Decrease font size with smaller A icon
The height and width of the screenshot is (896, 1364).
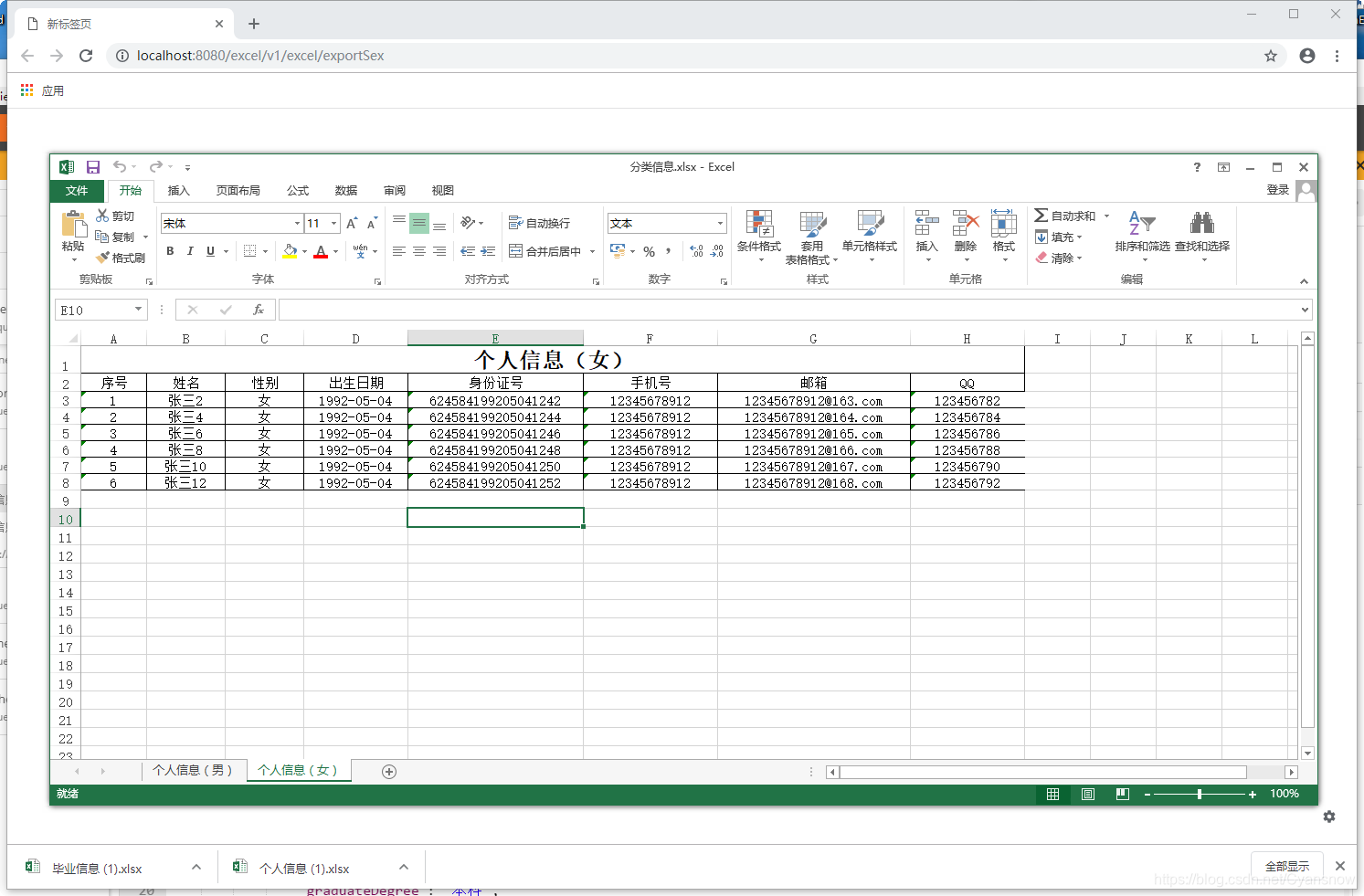tap(372, 223)
